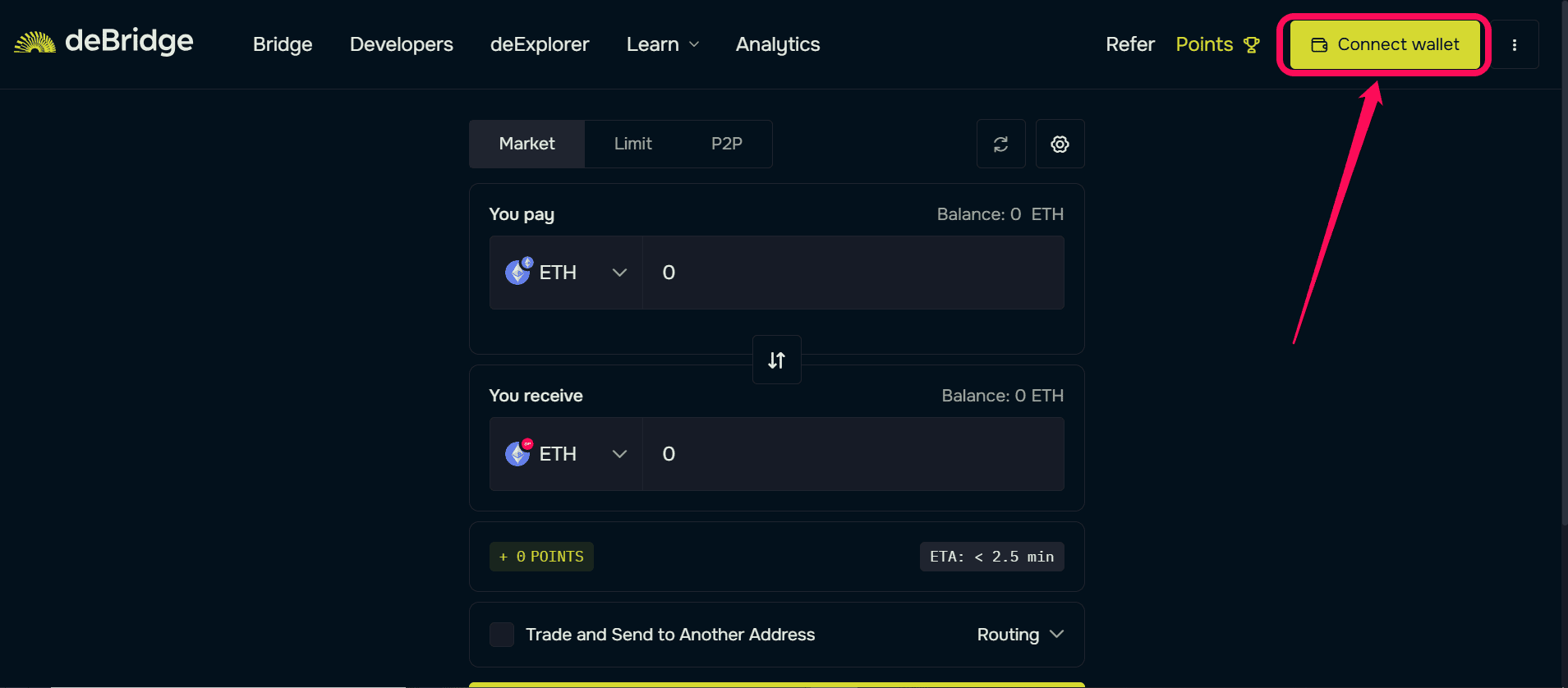Switch to the P2P tab
The height and width of the screenshot is (688, 1568).
pyautogui.click(x=726, y=144)
